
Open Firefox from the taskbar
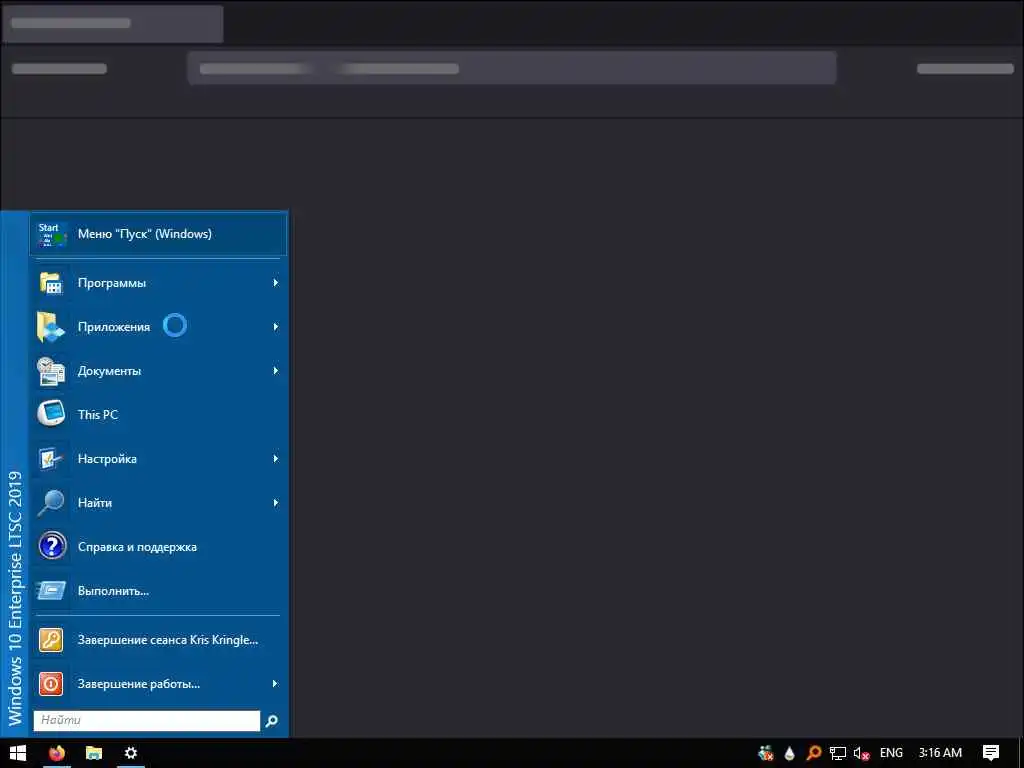click(57, 753)
